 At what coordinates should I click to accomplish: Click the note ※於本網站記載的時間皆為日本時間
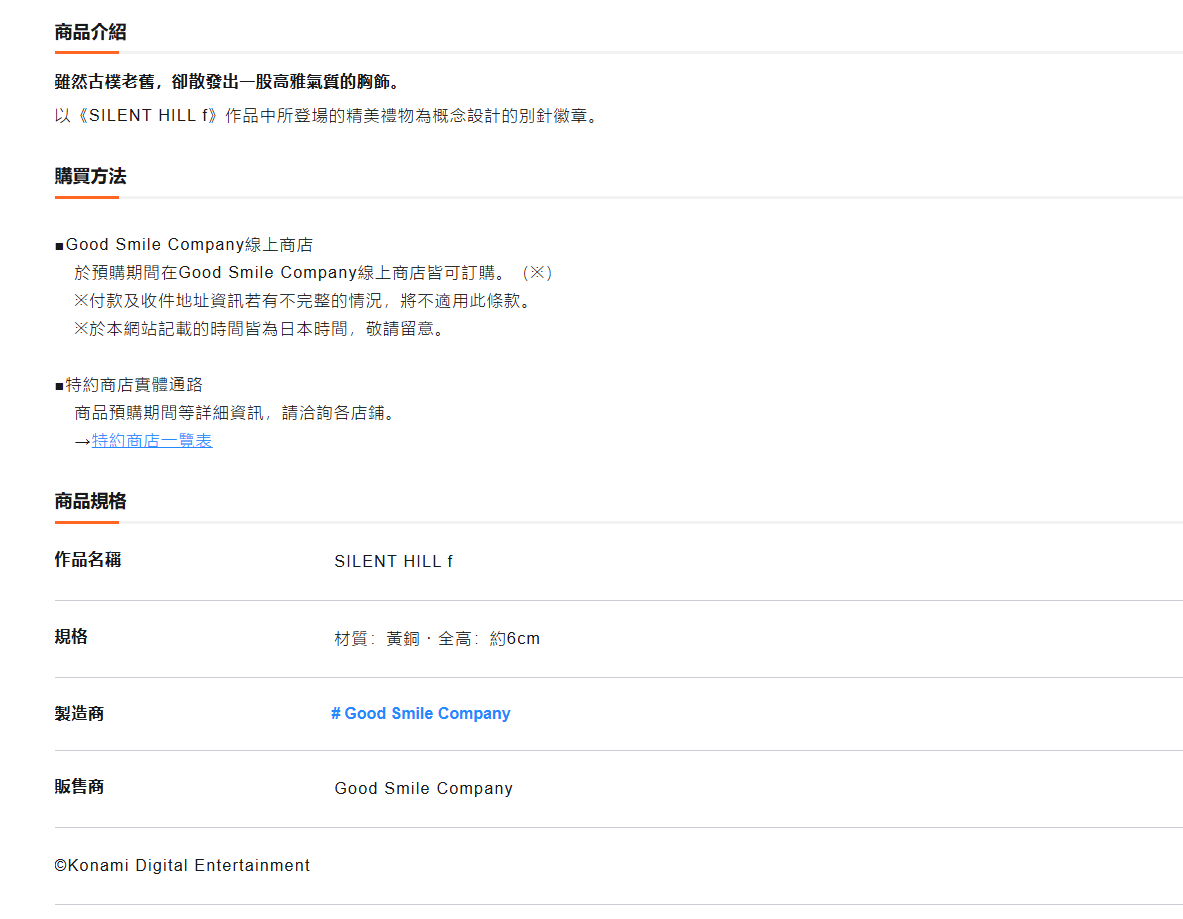coord(260,329)
